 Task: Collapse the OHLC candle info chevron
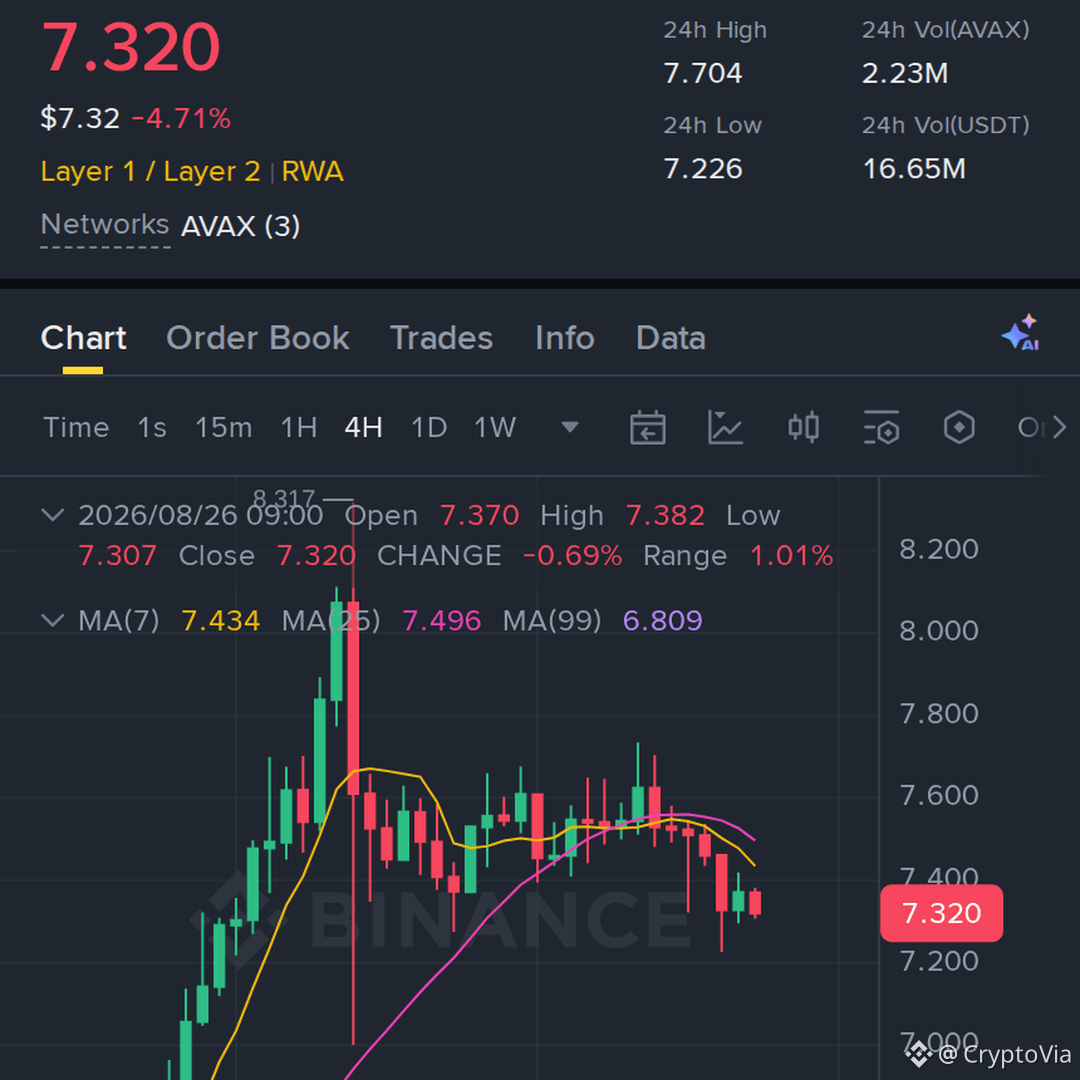point(53,515)
